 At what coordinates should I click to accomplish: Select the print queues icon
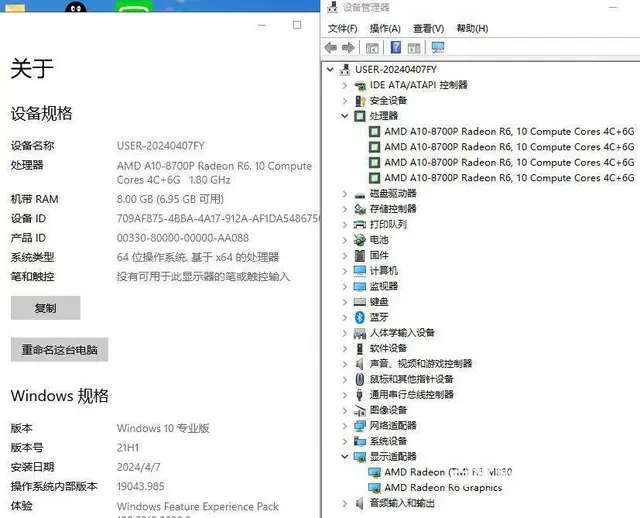pos(360,225)
